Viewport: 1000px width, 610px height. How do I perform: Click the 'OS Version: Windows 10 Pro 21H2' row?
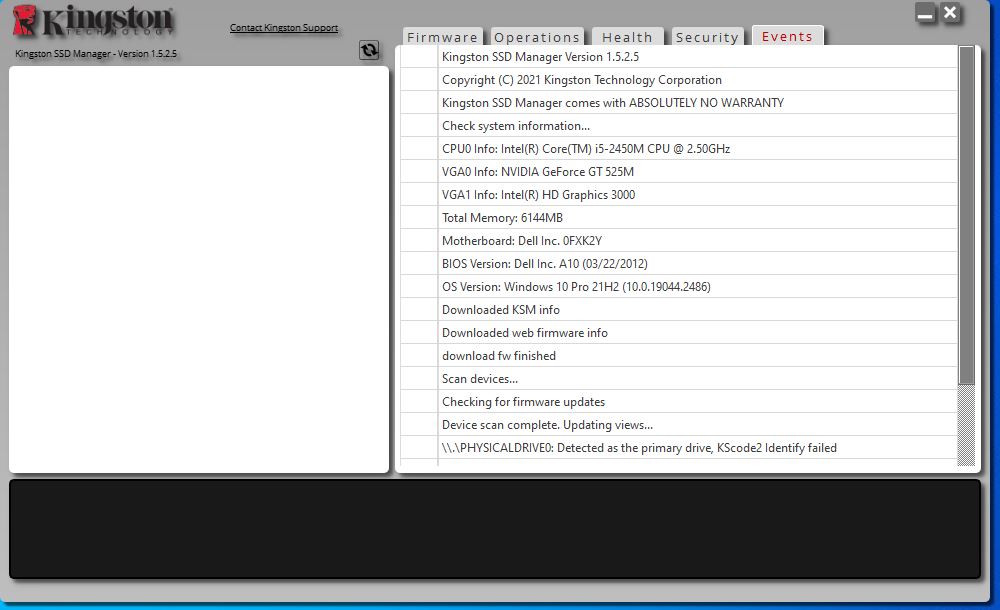pyautogui.click(x=679, y=286)
